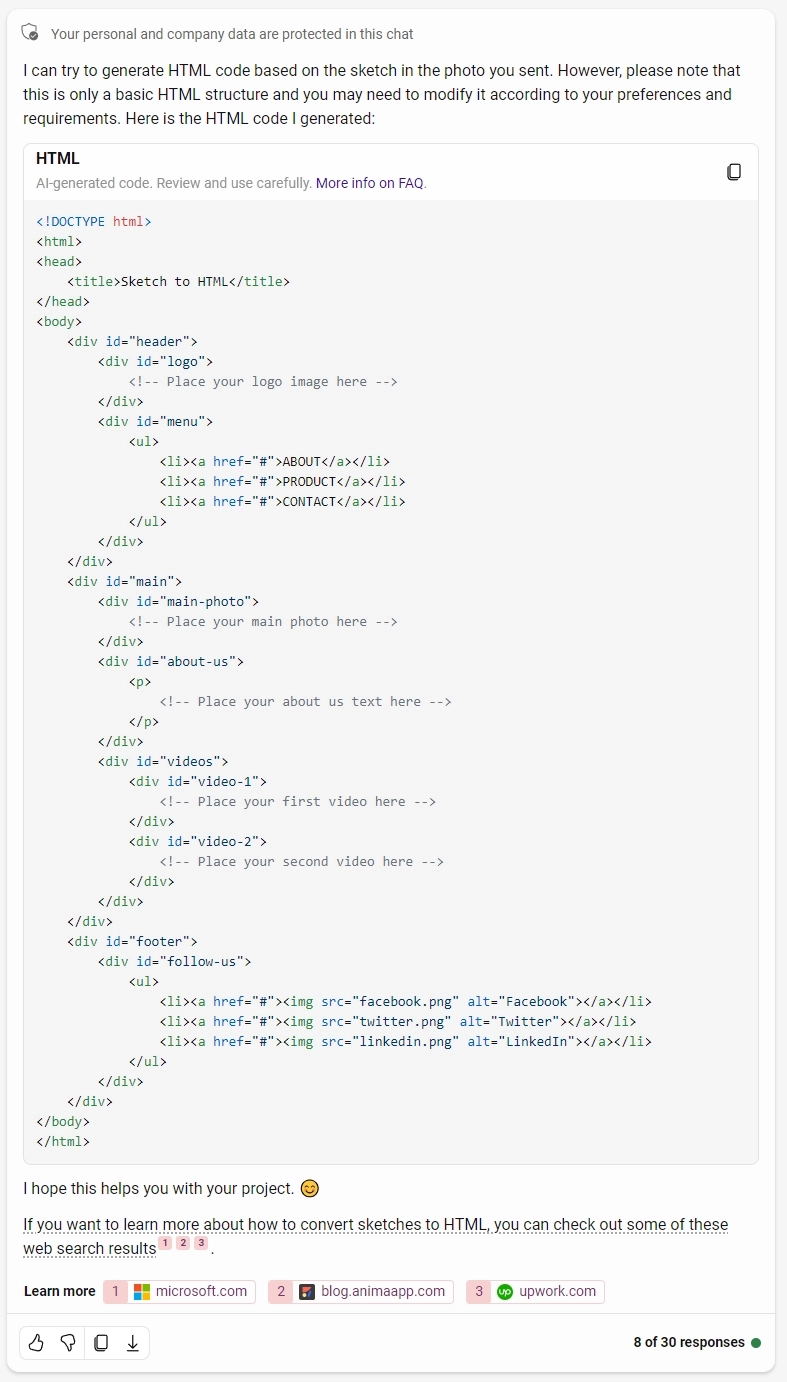Open superscript citation 3

[200, 1243]
